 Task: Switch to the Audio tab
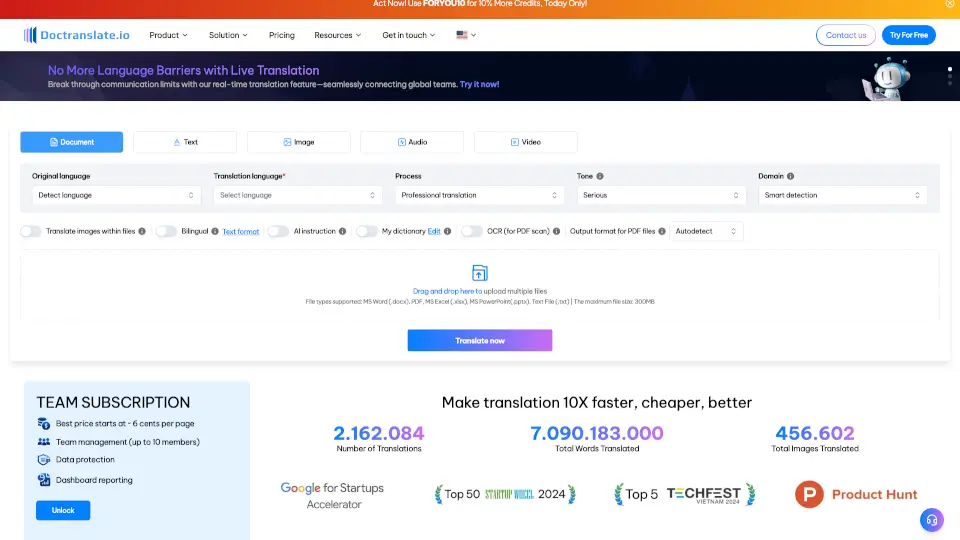pos(412,142)
